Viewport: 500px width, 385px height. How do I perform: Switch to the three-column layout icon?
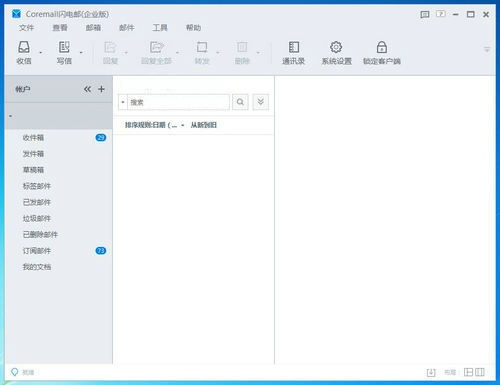(480, 372)
